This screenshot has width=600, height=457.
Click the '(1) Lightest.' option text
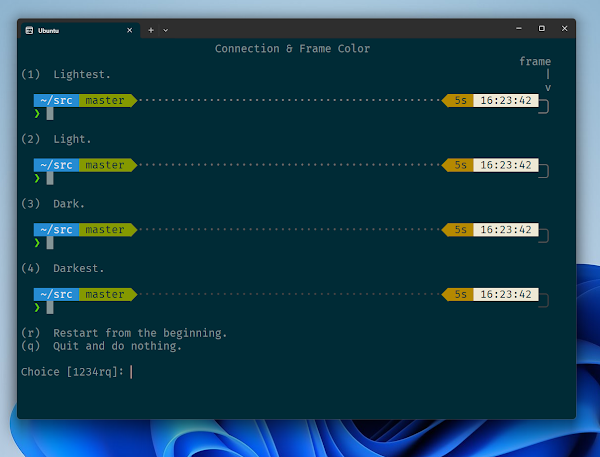click(66, 74)
